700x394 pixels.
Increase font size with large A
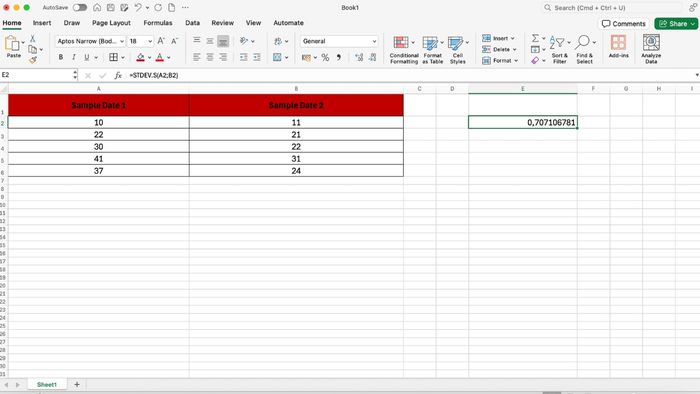tap(161, 41)
